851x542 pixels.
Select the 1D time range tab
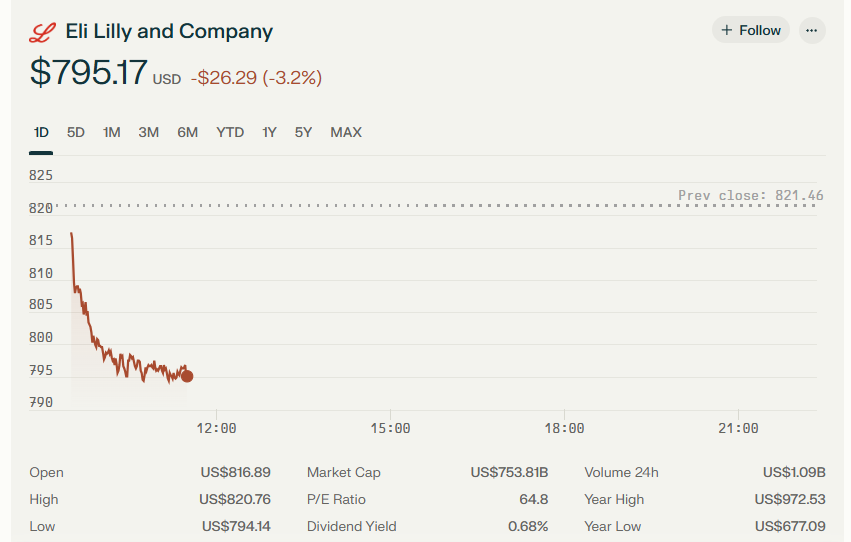pyautogui.click(x=41, y=132)
